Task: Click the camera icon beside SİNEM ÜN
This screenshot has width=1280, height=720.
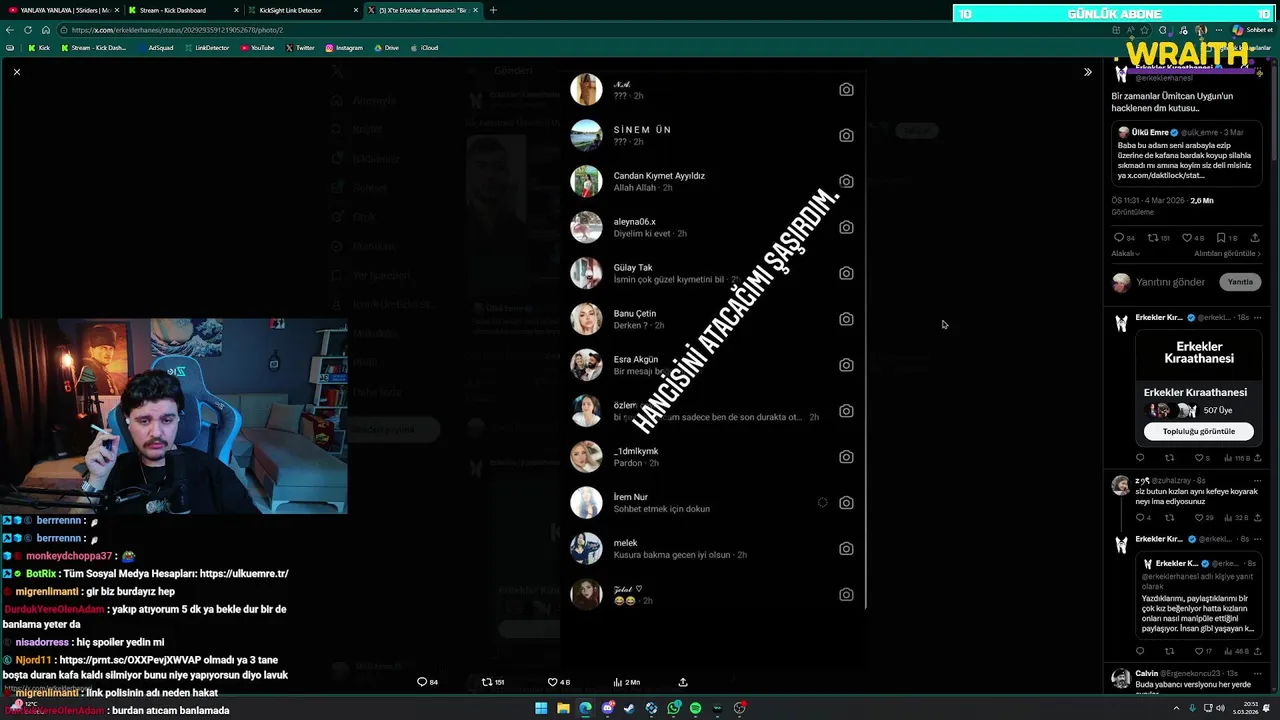Action: click(846, 135)
